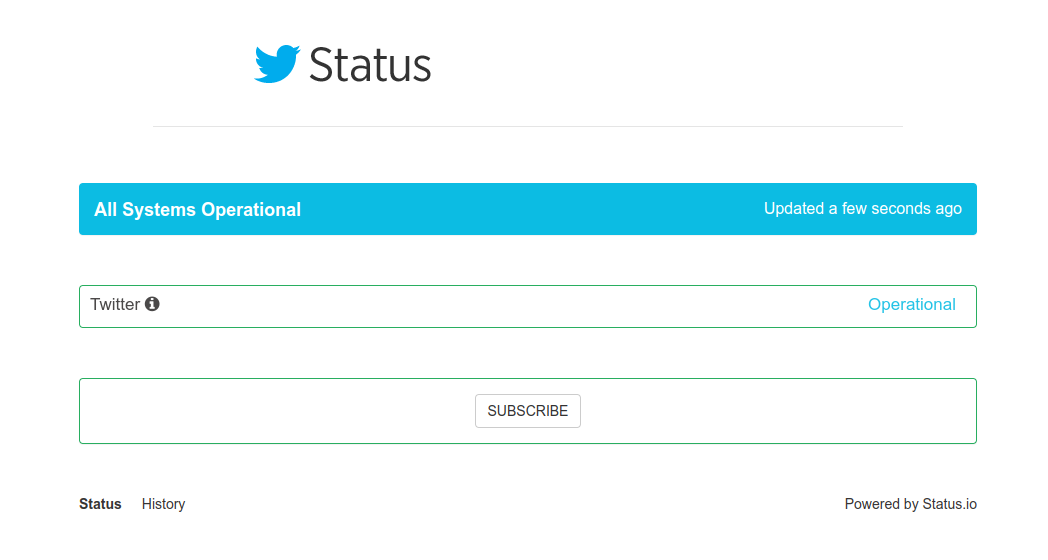Image resolution: width=1048 pixels, height=560 pixels.
Task: Click the Updated a few seconds ago timestamp
Action: coord(862,209)
